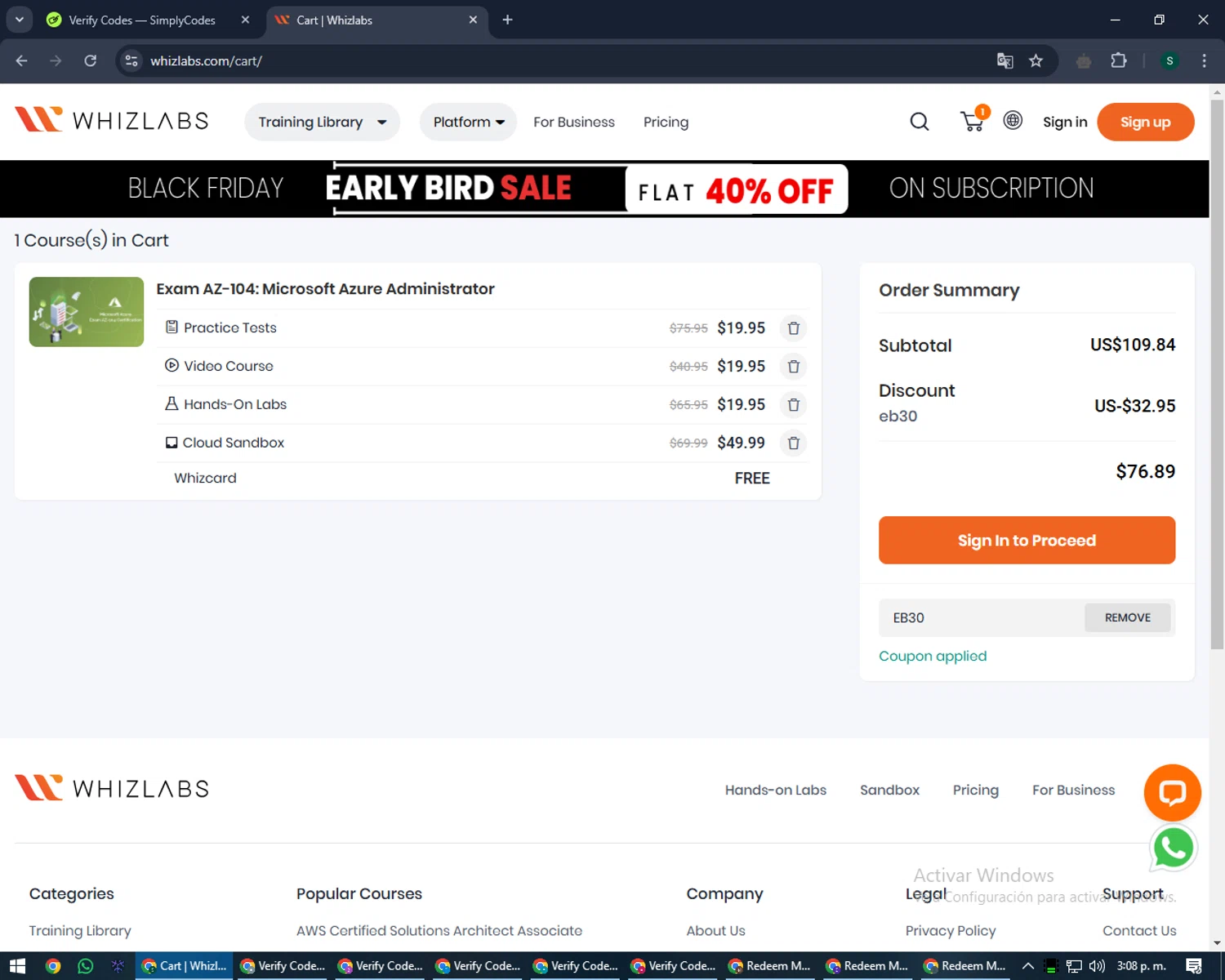The height and width of the screenshot is (980, 1225).
Task: Open the shopping cart icon
Action: [972, 121]
